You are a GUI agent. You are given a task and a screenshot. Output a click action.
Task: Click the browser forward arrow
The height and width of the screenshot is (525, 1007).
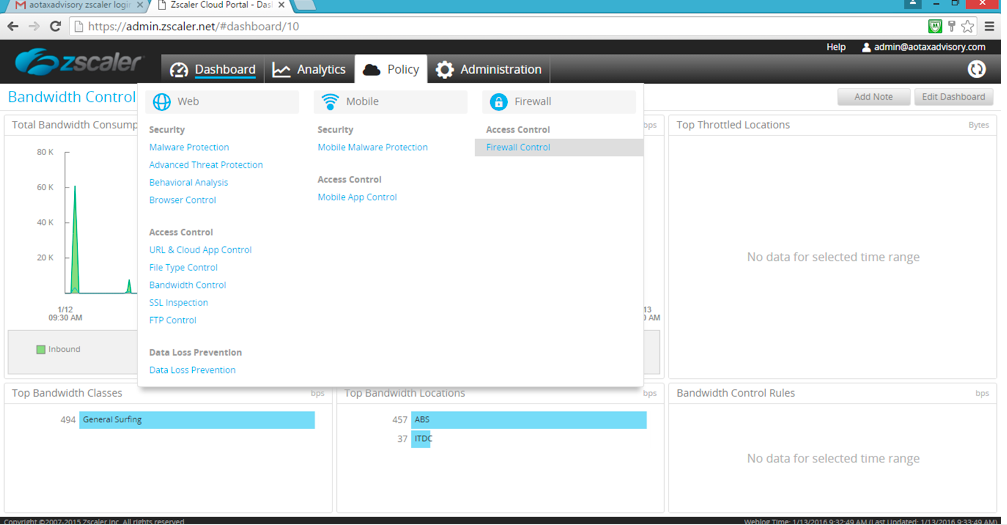[x=34, y=26]
